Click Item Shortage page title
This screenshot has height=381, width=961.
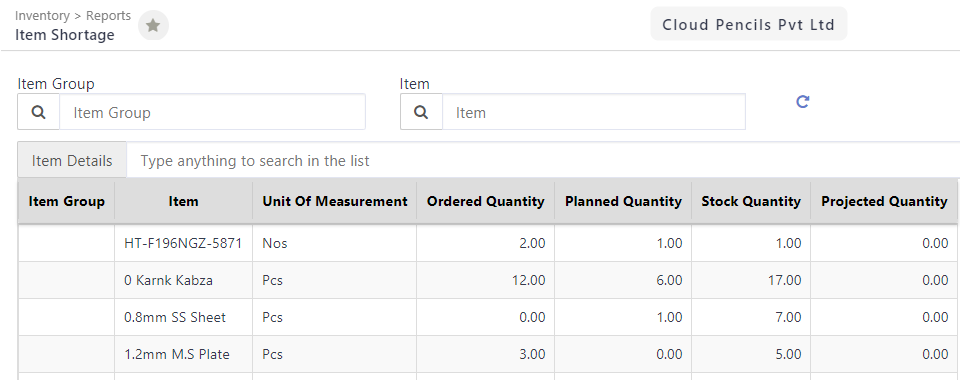[65, 35]
